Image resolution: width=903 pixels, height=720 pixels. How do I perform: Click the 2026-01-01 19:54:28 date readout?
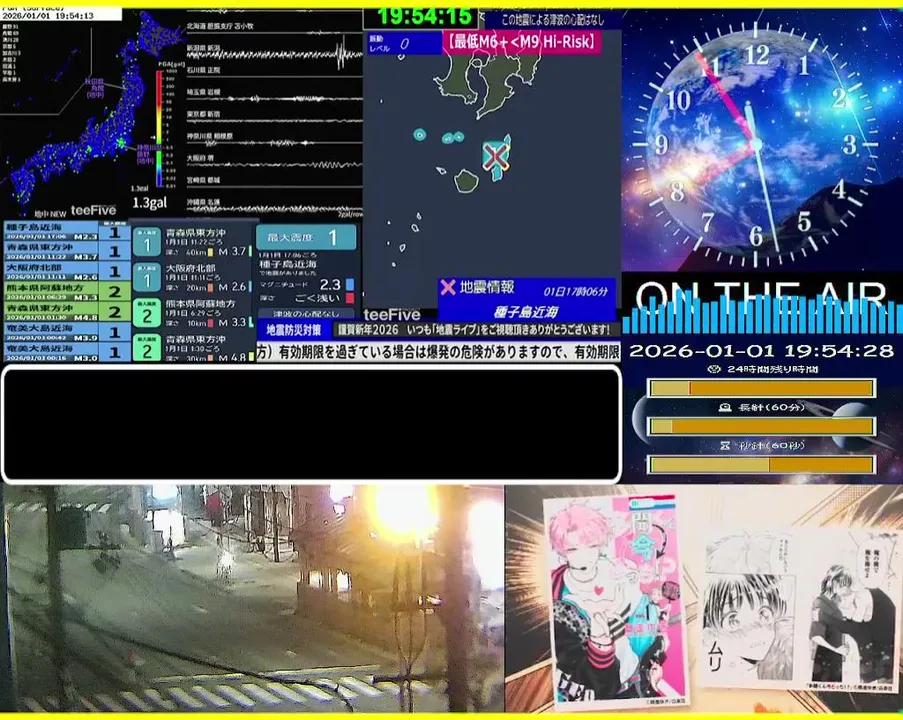761,351
